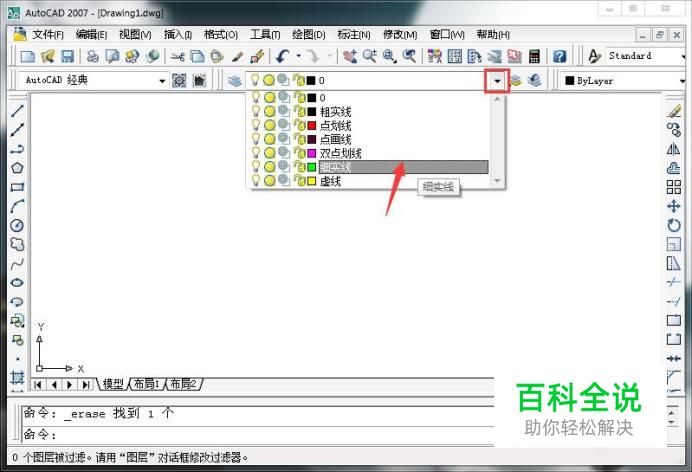
Task: Click the Undo arrow icon
Action: point(282,56)
